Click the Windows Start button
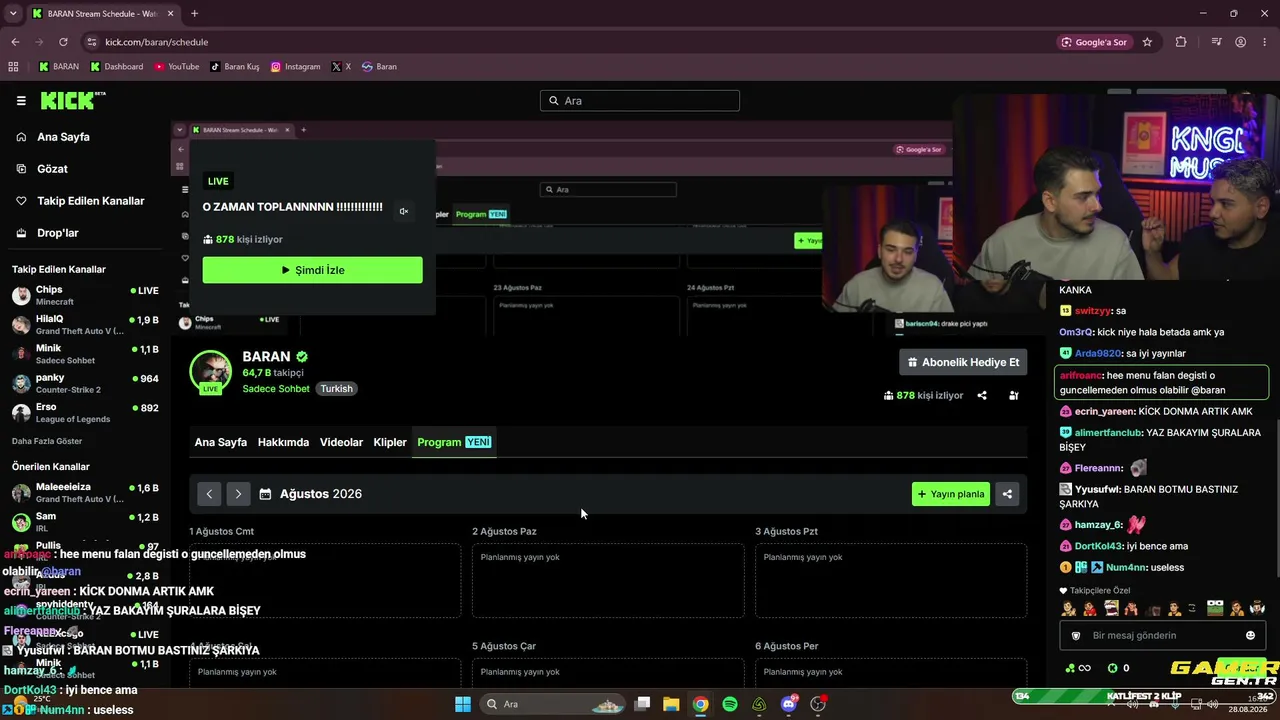Viewport: 1280px width, 720px height. point(463,704)
